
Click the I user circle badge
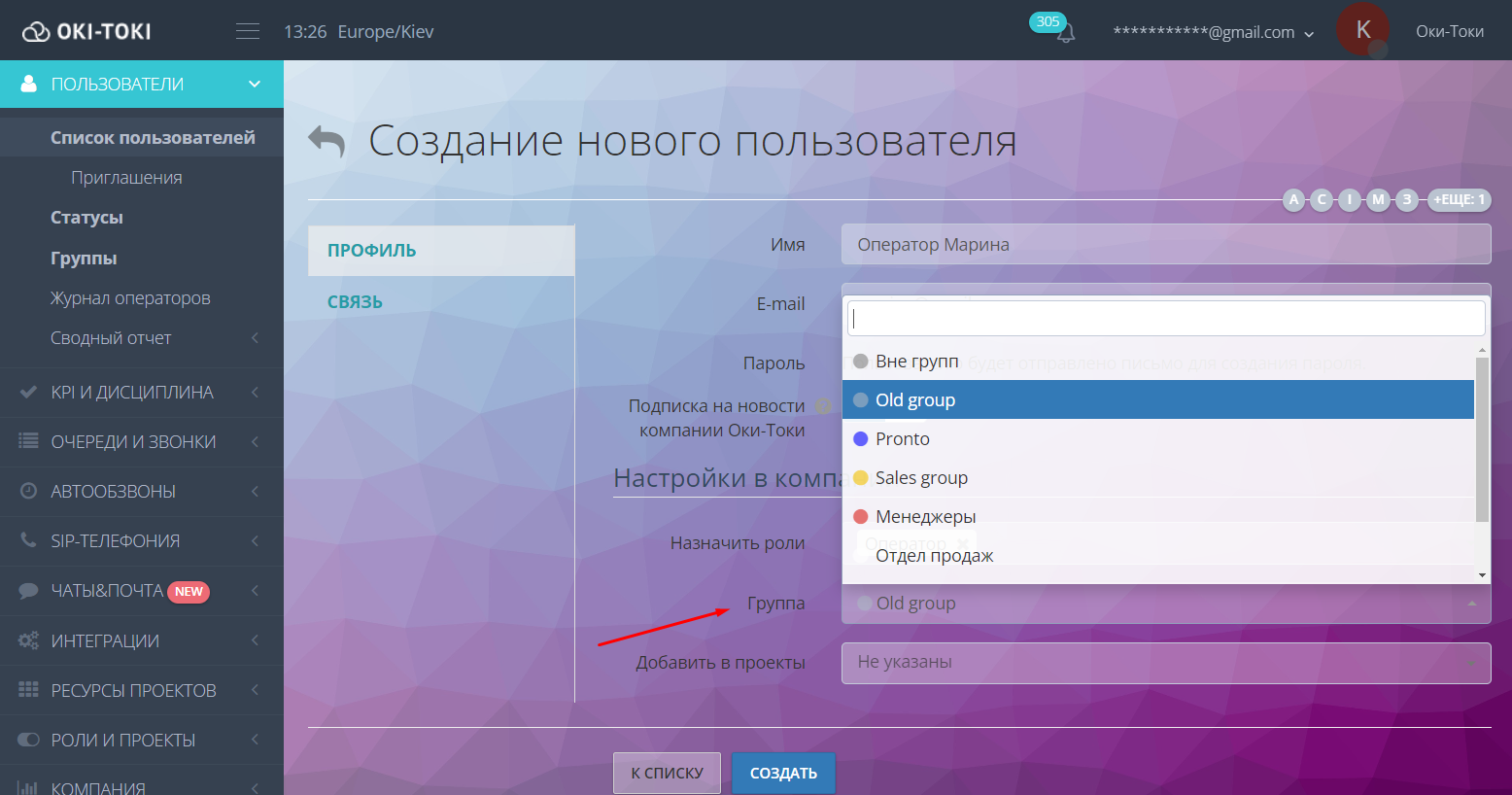(1350, 199)
